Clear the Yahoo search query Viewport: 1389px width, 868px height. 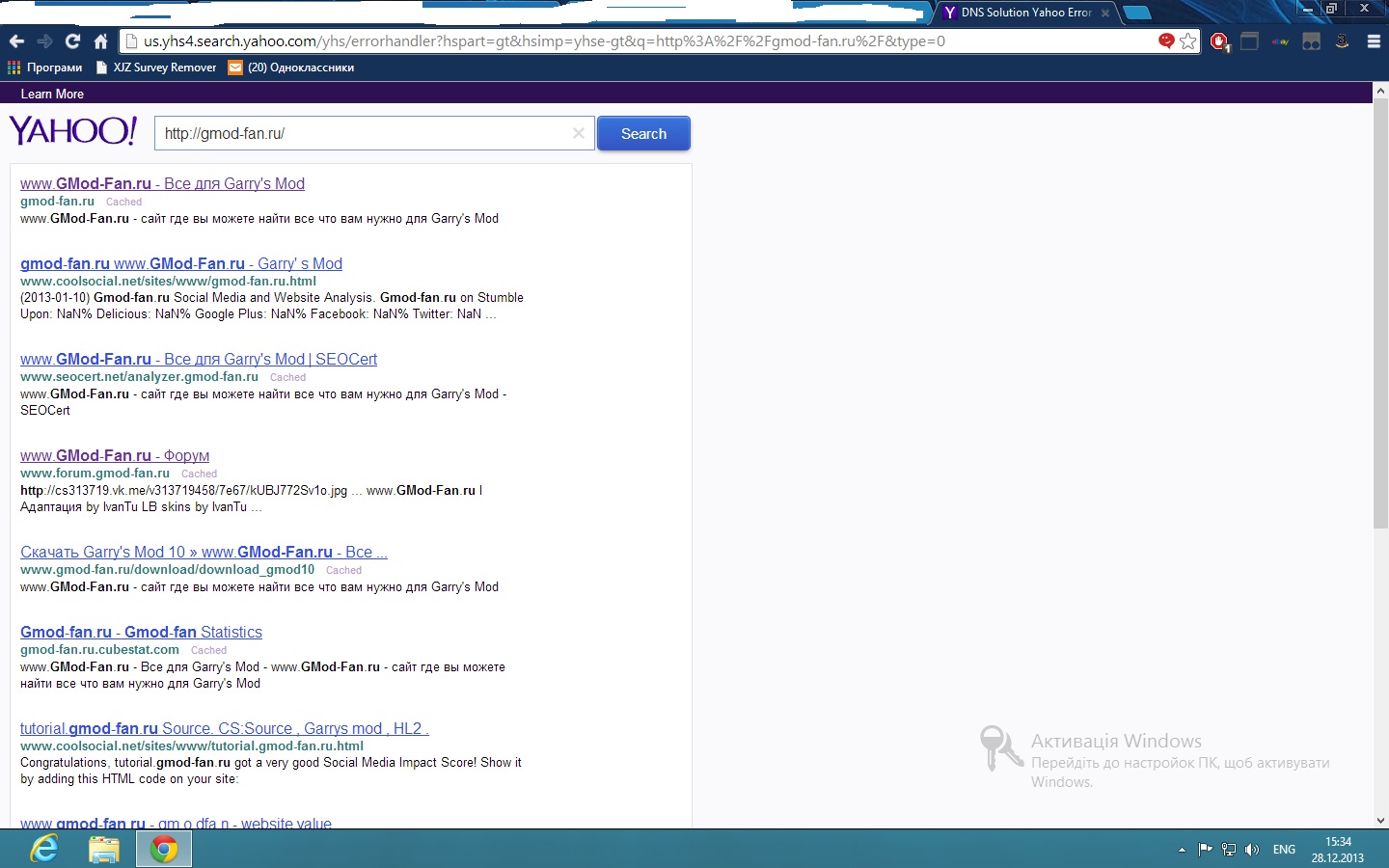(x=579, y=133)
